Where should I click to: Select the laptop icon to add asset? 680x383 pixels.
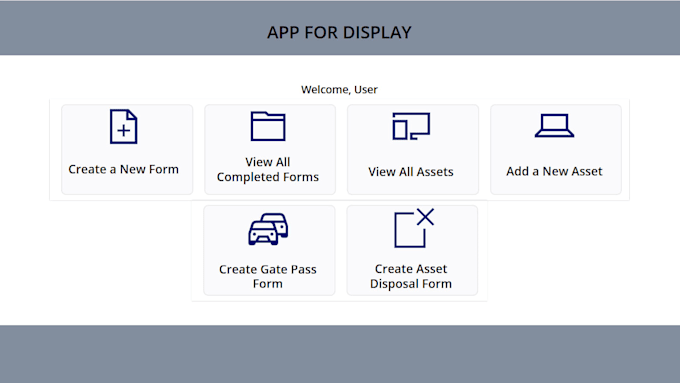coord(554,126)
